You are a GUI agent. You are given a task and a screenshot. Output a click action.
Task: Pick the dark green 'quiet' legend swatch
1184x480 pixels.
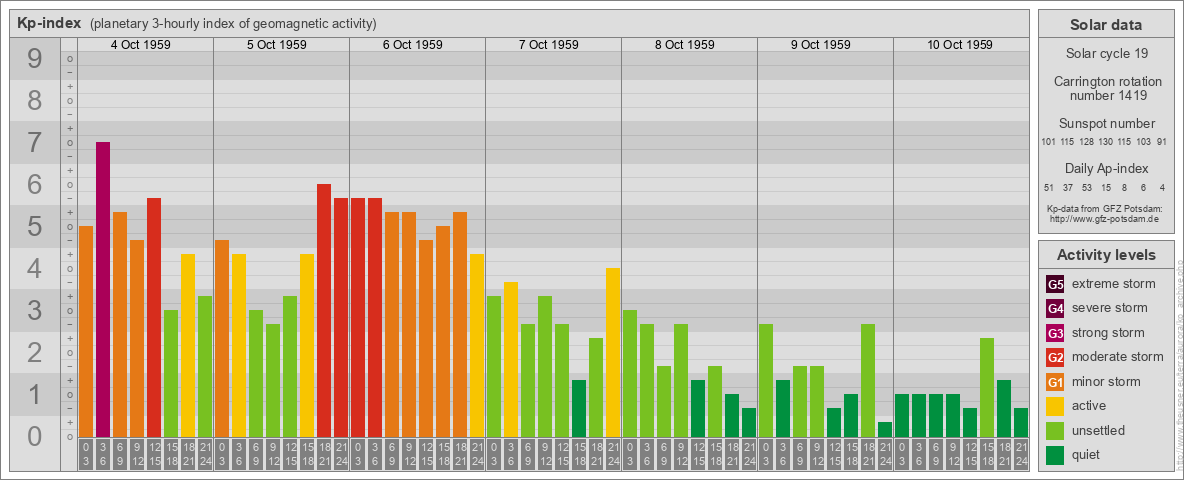[1055, 455]
